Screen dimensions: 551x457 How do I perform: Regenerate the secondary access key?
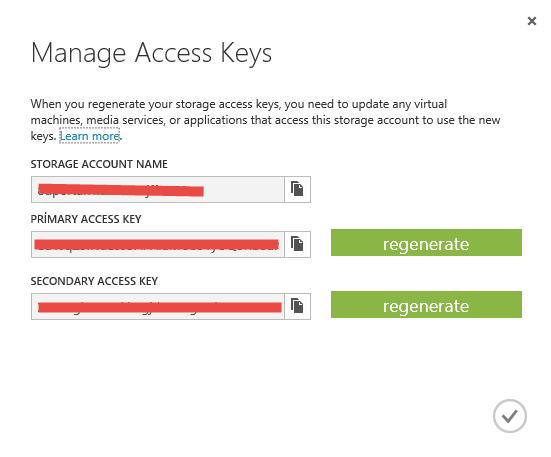pos(426,305)
